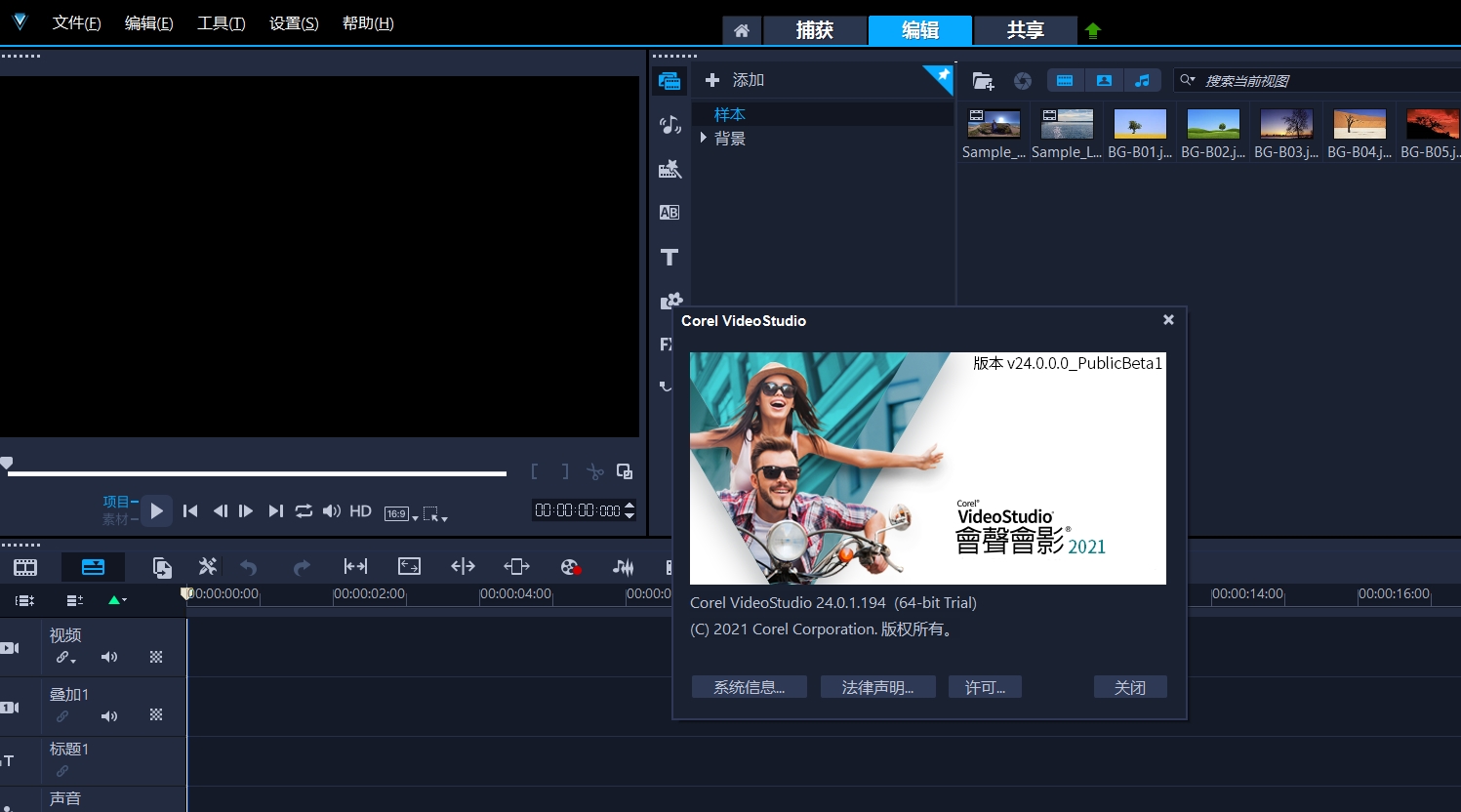Select the Slide tool icon

coord(516,567)
